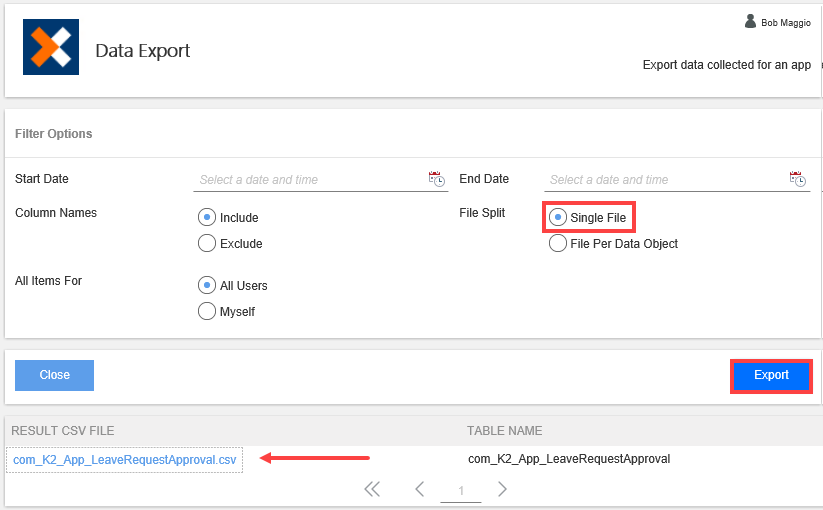Select Myself radio button
The height and width of the screenshot is (510, 823).
point(207,311)
